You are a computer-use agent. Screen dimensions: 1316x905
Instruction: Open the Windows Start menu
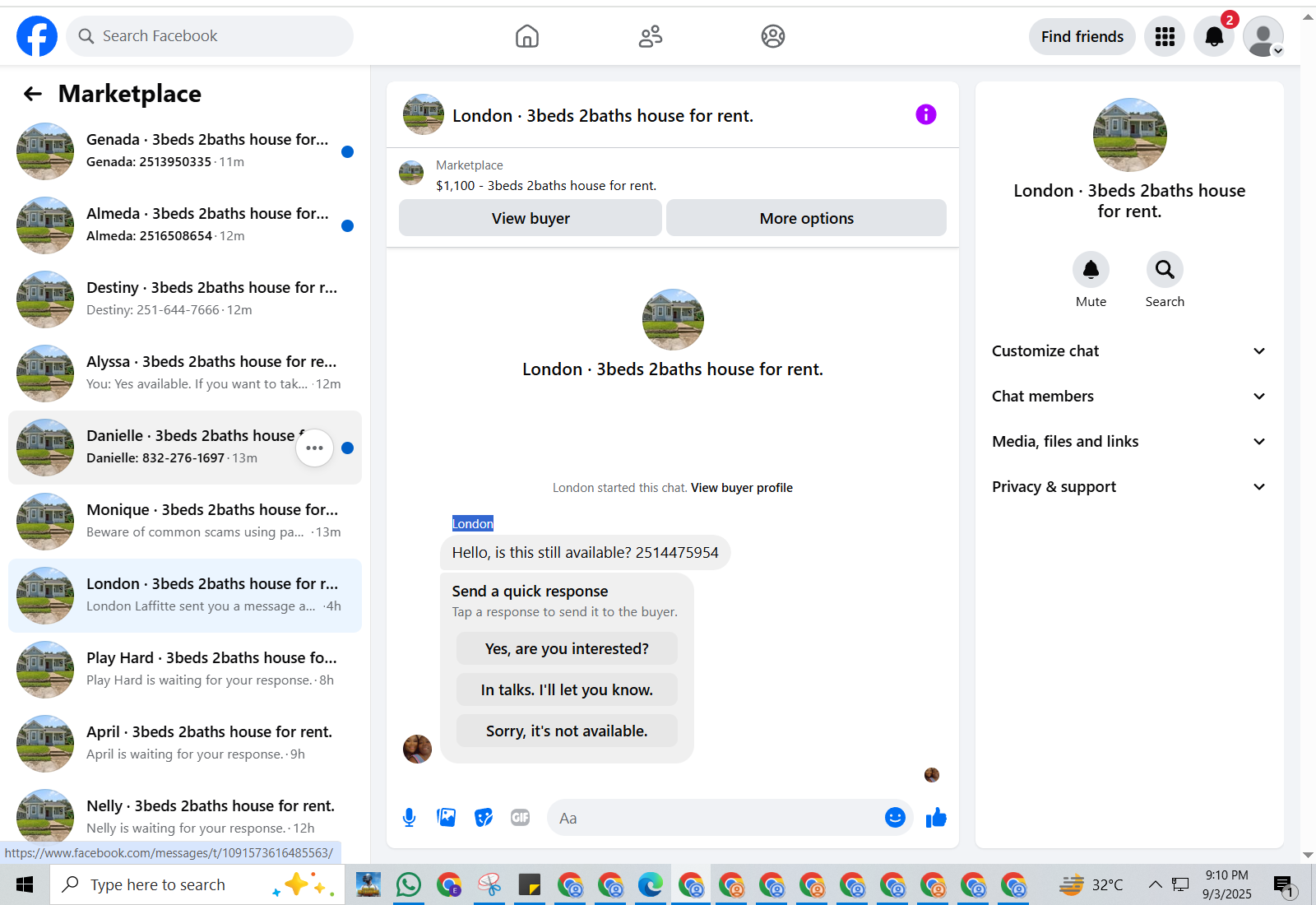click(25, 884)
